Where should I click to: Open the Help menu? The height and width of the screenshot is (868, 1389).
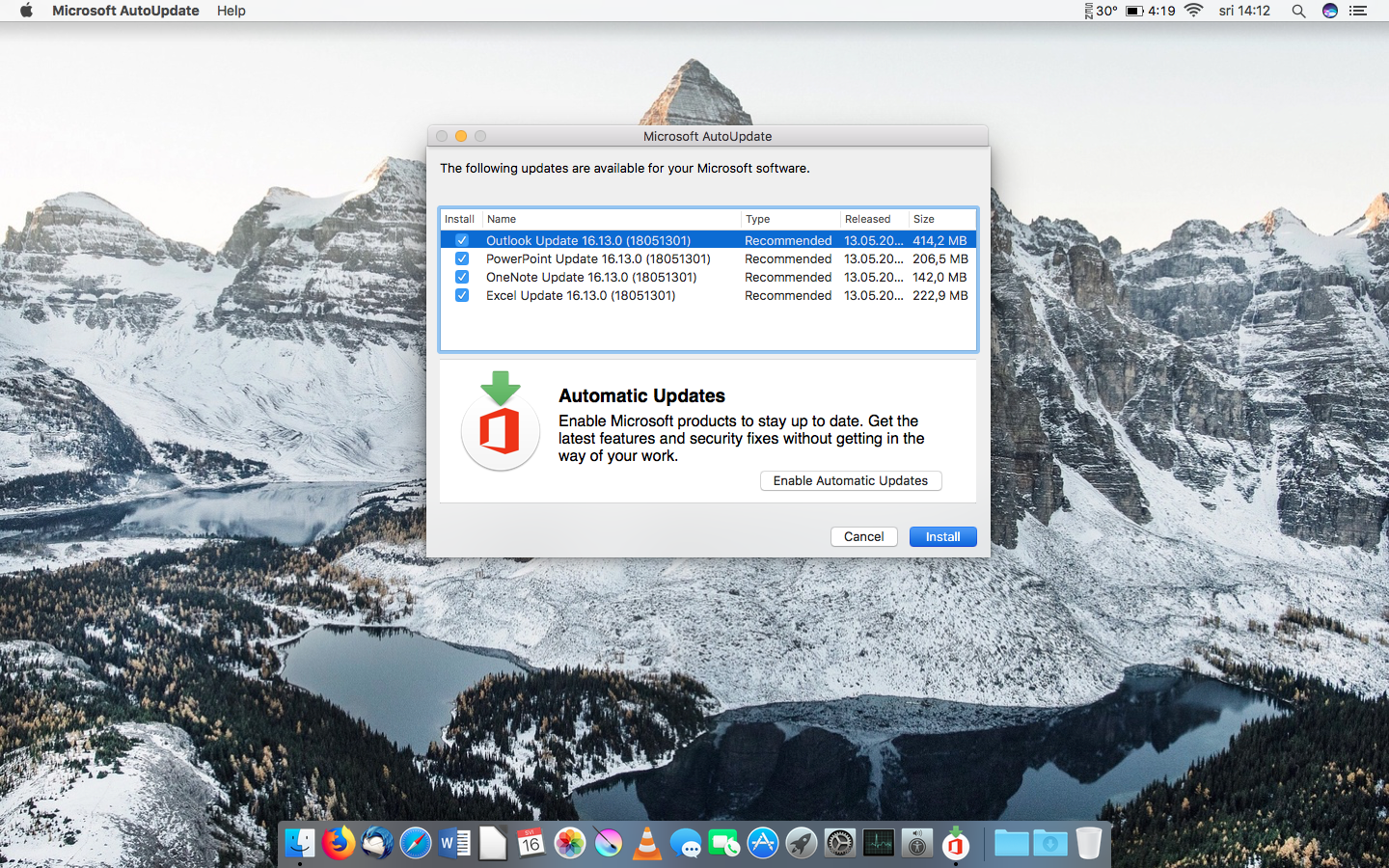click(x=231, y=11)
